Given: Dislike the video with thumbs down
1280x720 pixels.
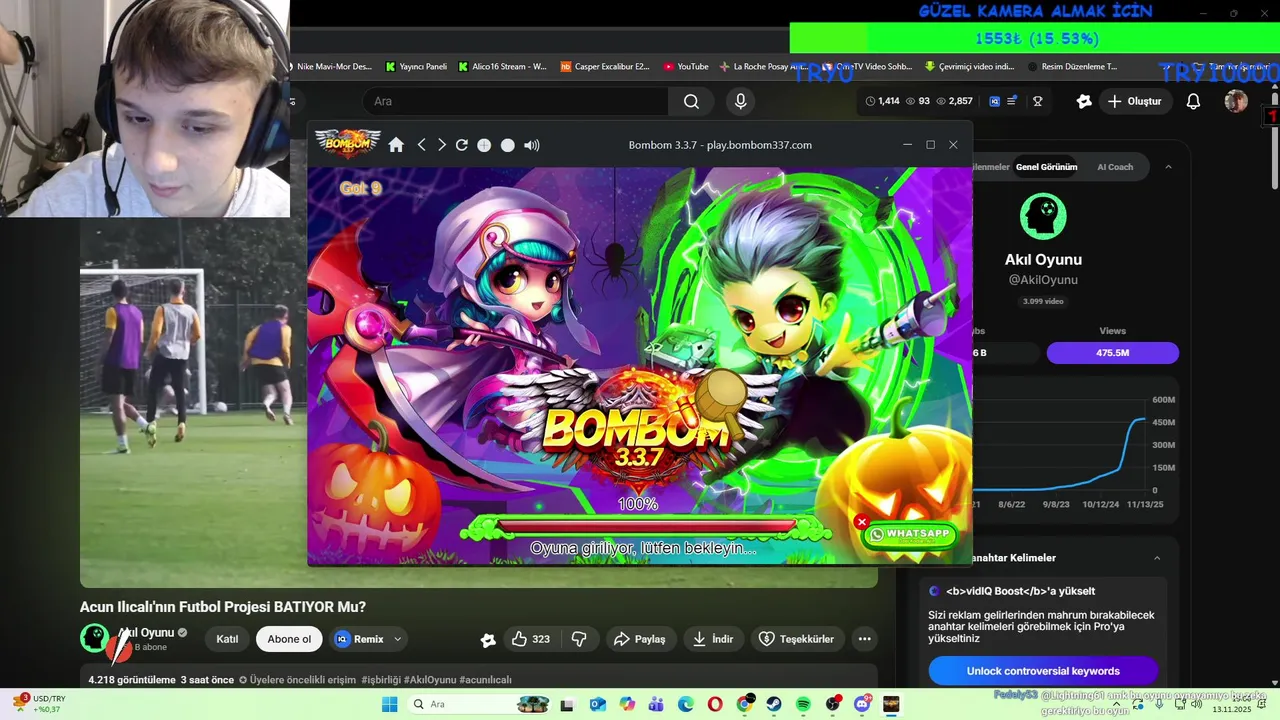Looking at the screenshot, I should tap(579, 639).
